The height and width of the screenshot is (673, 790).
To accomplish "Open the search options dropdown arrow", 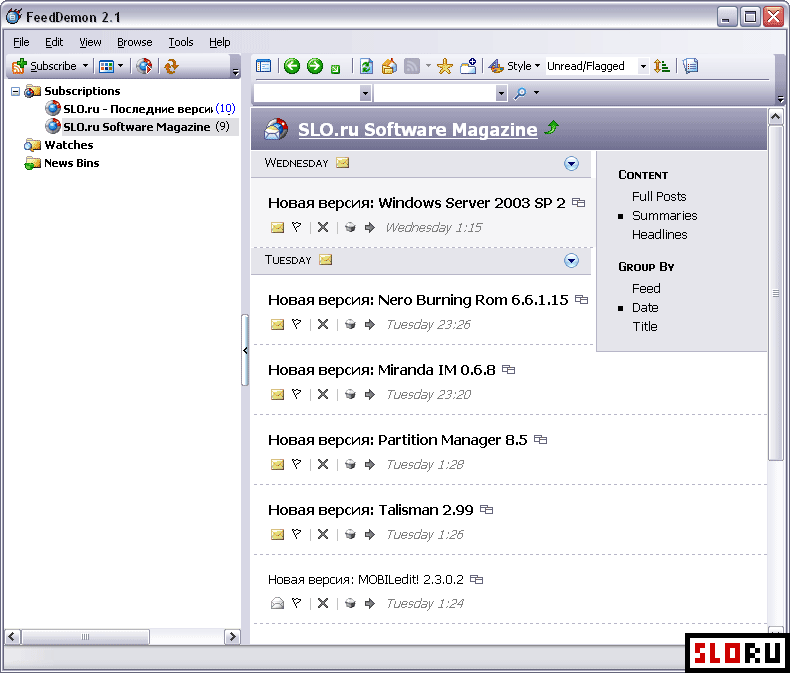I will [x=537, y=93].
